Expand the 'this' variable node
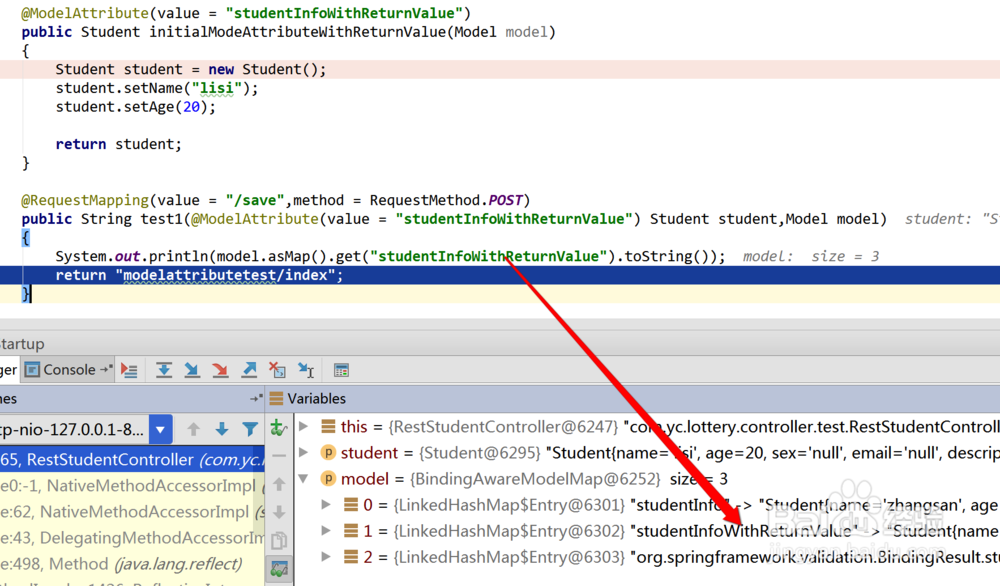 click(x=304, y=427)
